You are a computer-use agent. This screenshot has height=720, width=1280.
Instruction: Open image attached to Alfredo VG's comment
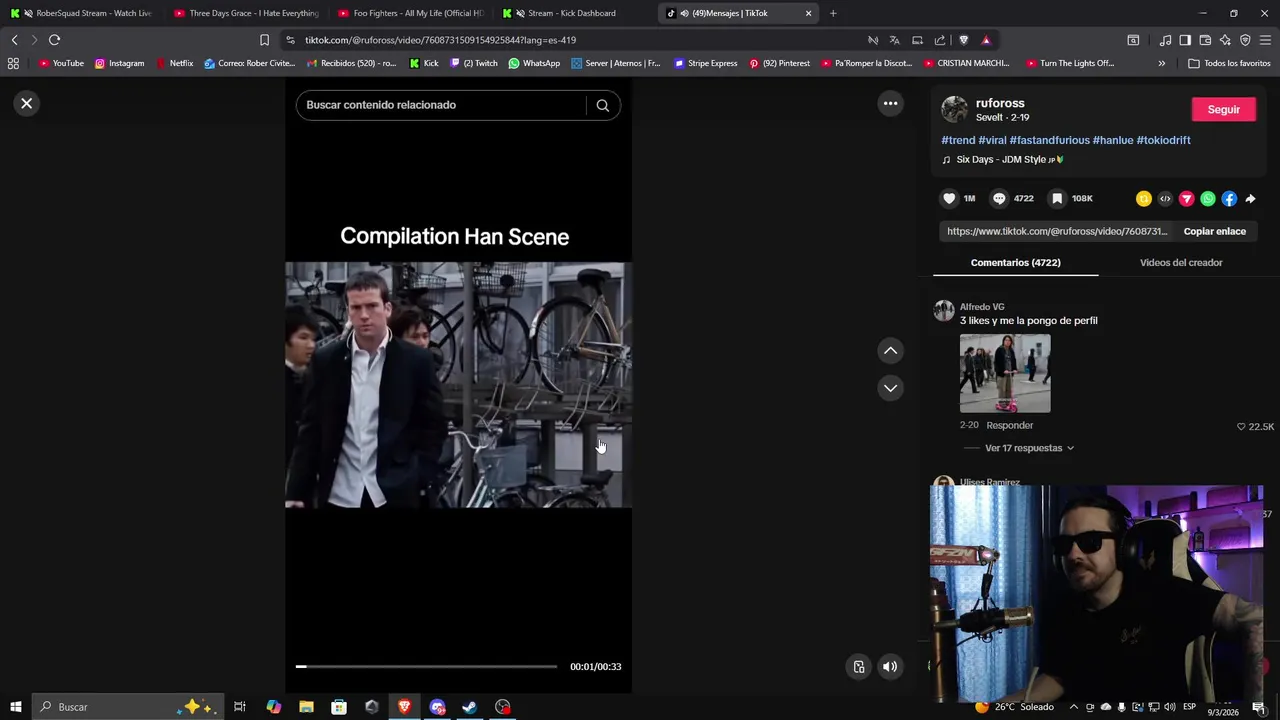click(x=1005, y=373)
